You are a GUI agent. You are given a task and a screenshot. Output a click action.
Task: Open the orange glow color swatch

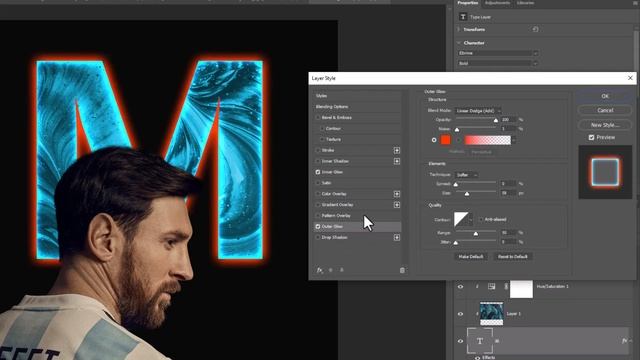click(x=446, y=140)
